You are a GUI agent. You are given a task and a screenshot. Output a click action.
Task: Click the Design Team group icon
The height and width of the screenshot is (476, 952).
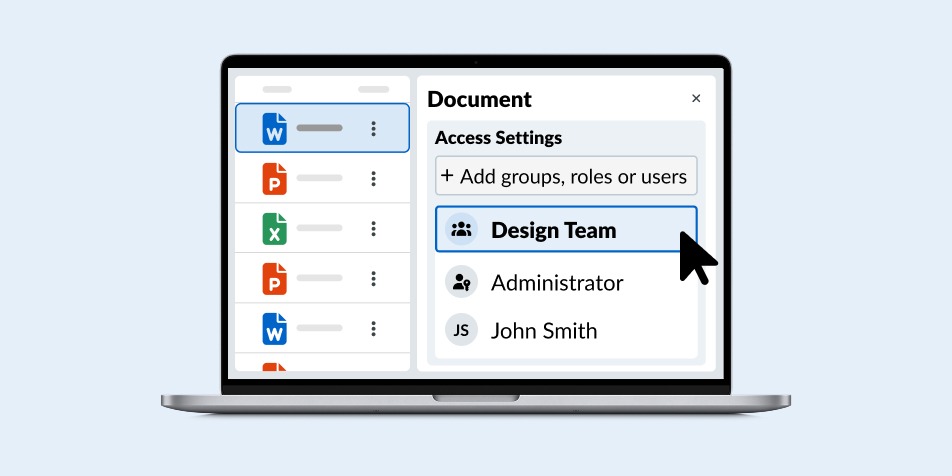pos(461,230)
